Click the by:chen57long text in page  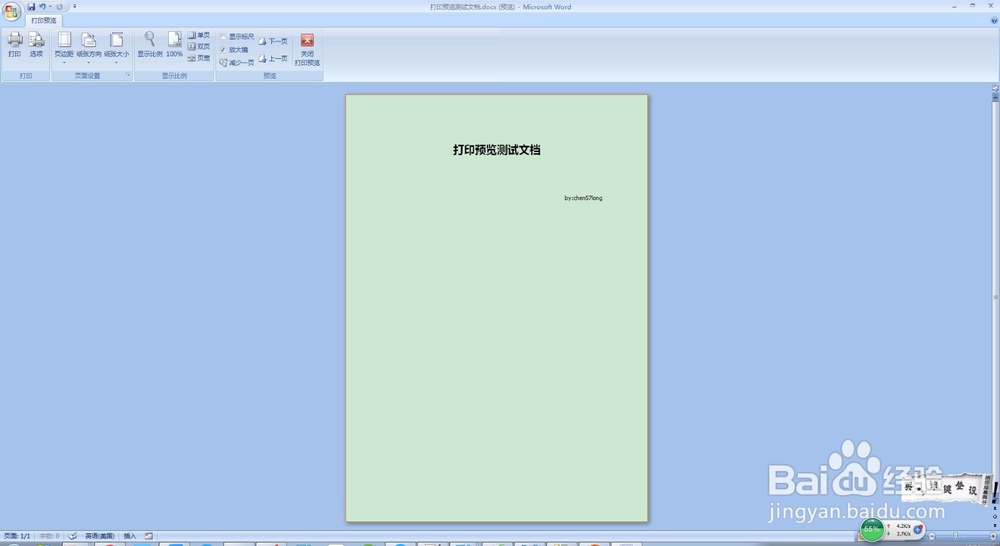[x=583, y=198]
